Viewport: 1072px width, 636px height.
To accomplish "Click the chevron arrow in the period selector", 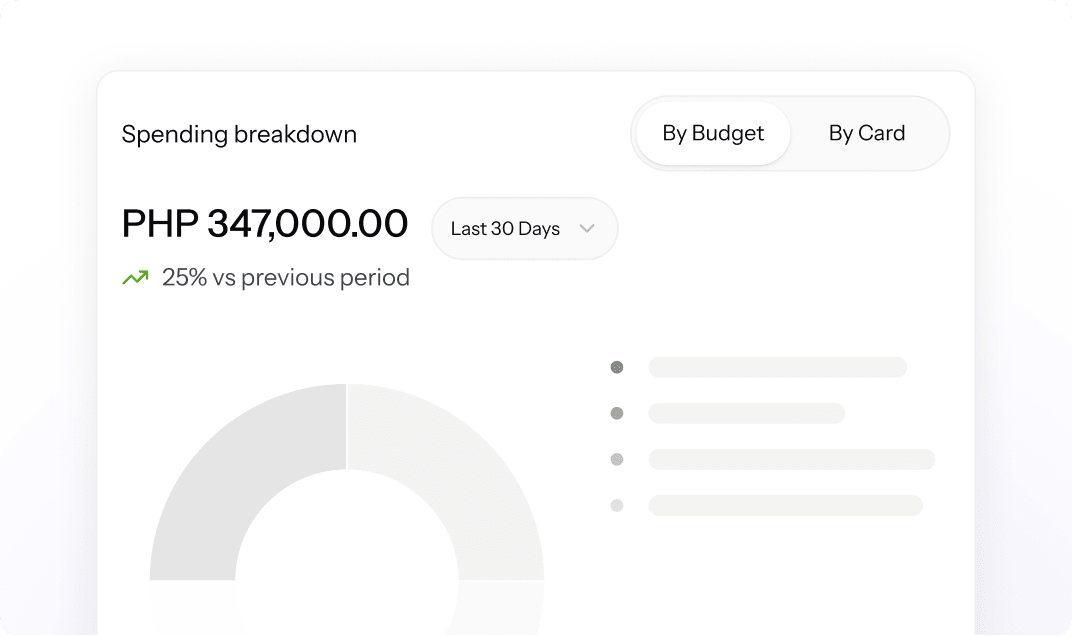I will (587, 229).
